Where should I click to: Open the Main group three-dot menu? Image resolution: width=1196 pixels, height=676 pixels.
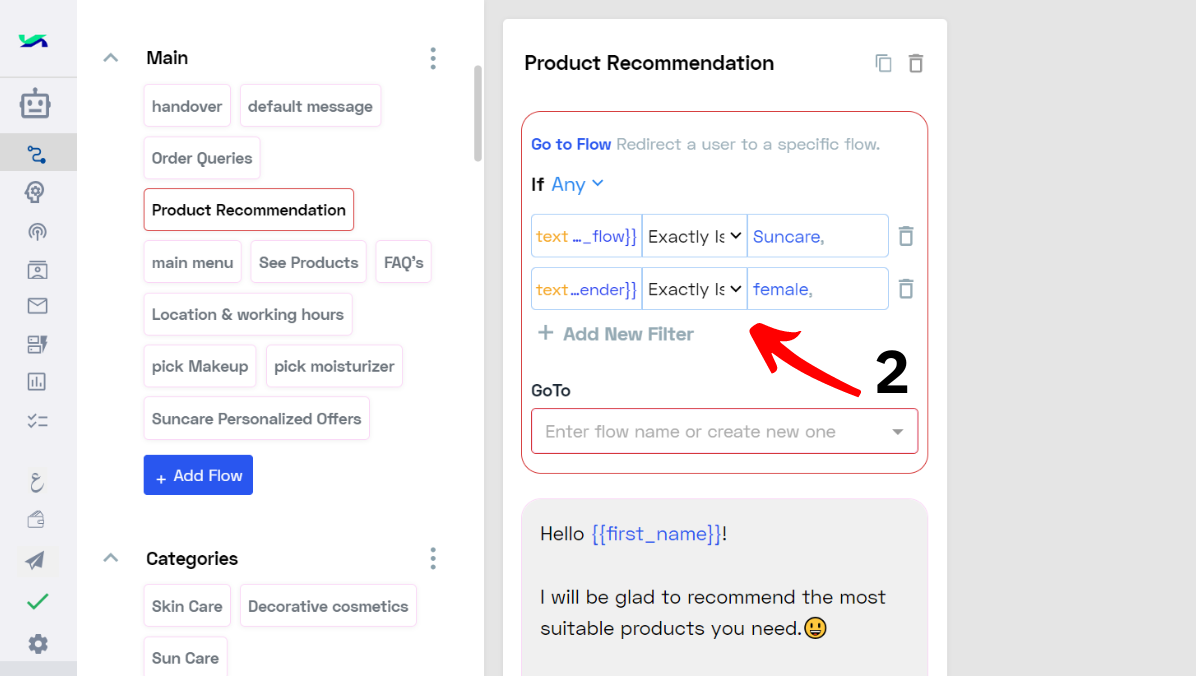(x=433, y=59)
